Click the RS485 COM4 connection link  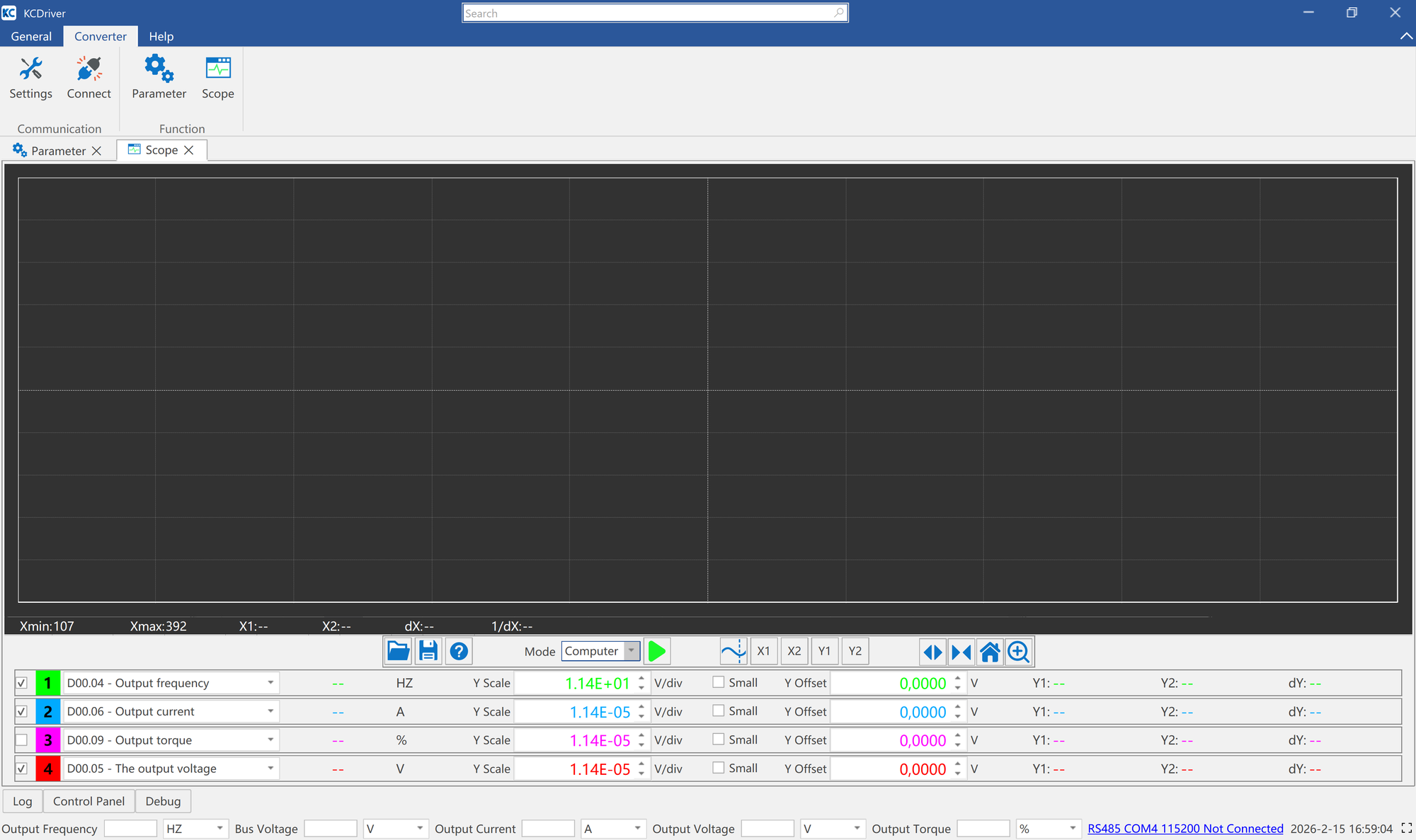pos(1185,828)
